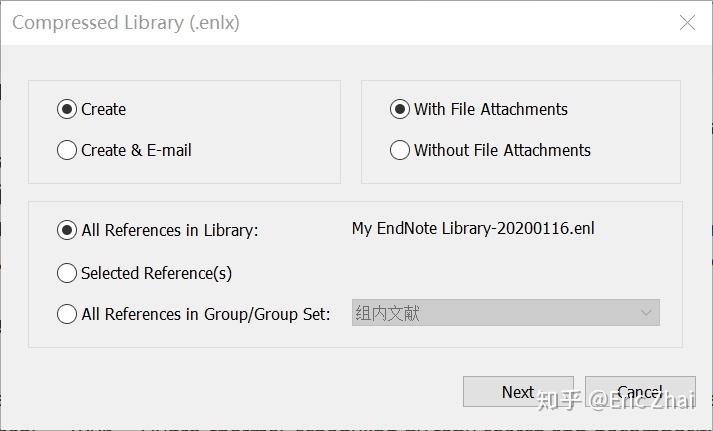This screenshot has height=431, width=713.
Task: Choose the "Create & E-mail" radio option
Action: coord(67,150)
